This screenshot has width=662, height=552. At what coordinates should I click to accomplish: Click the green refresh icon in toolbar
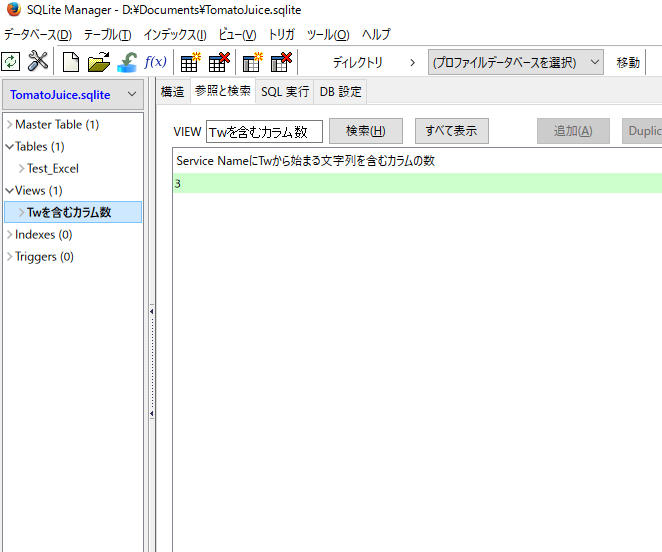click(x=11, y=62)
